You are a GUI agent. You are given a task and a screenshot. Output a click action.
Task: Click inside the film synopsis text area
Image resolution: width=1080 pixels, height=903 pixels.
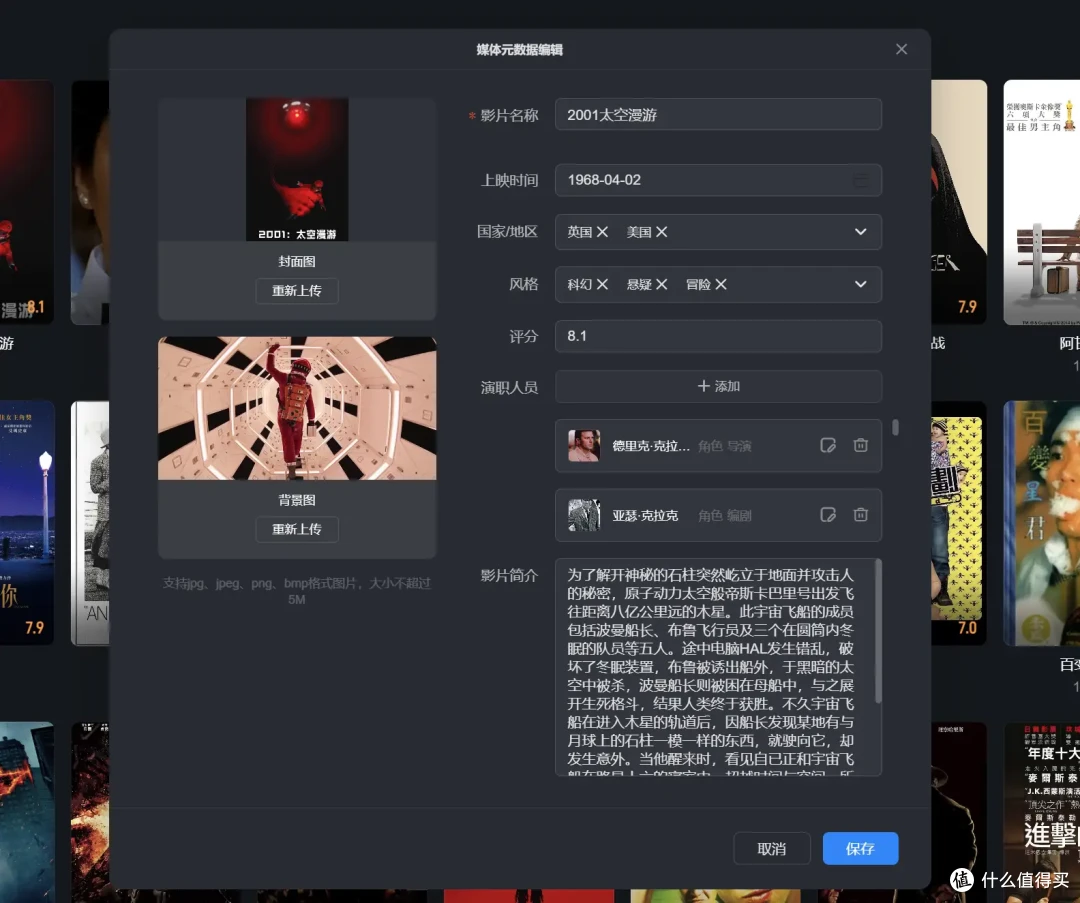click(x=718, y=667)
